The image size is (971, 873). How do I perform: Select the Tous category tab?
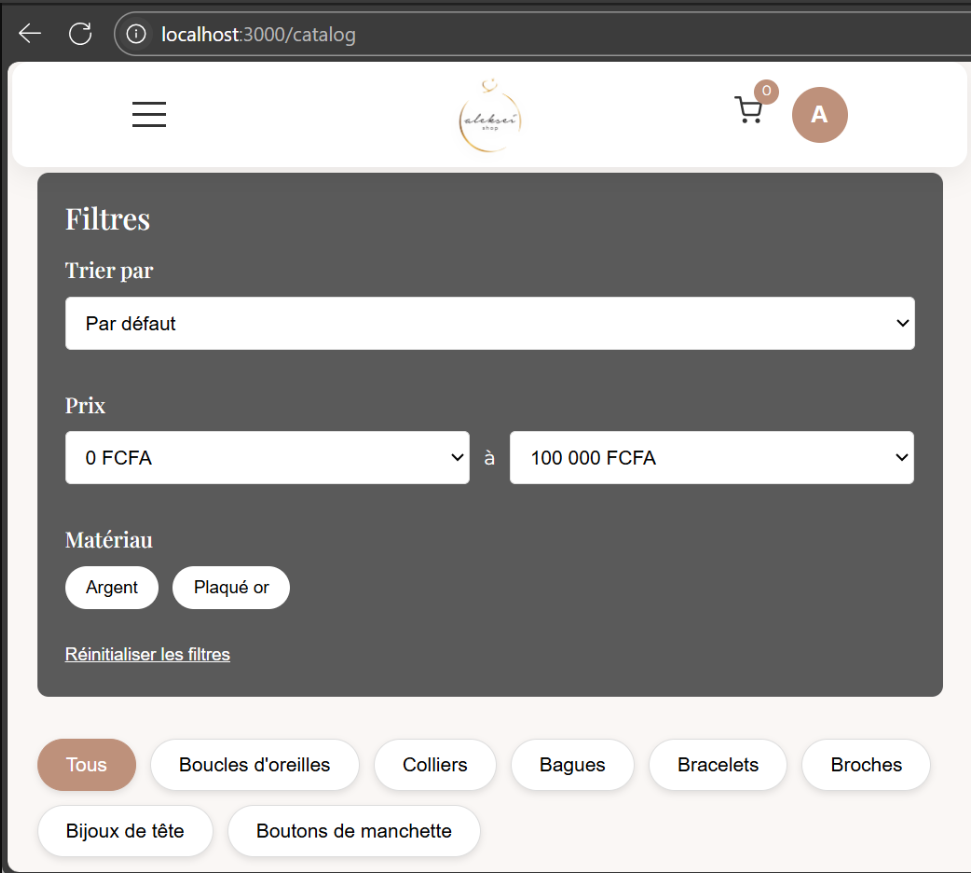(x=86, y=765)
